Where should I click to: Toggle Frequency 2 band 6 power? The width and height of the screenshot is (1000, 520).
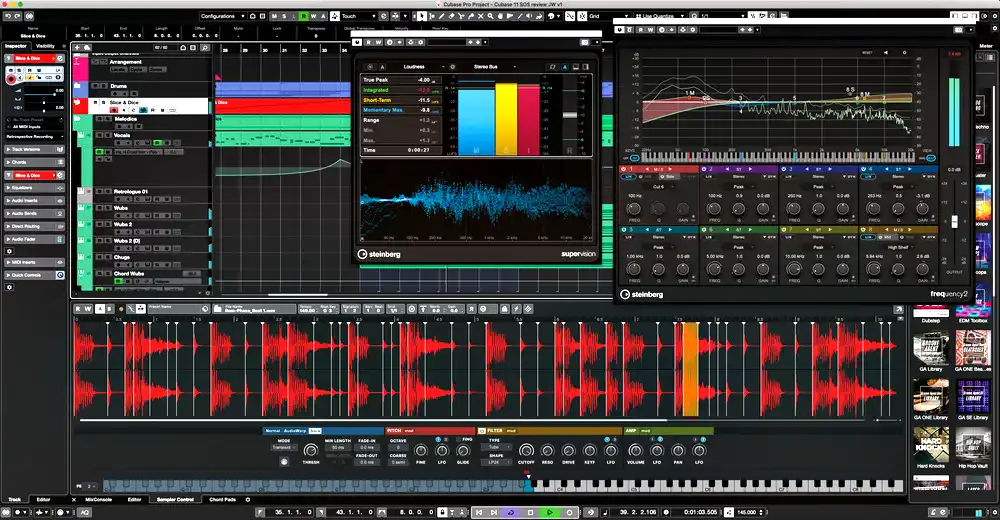(x=704, y=230)
